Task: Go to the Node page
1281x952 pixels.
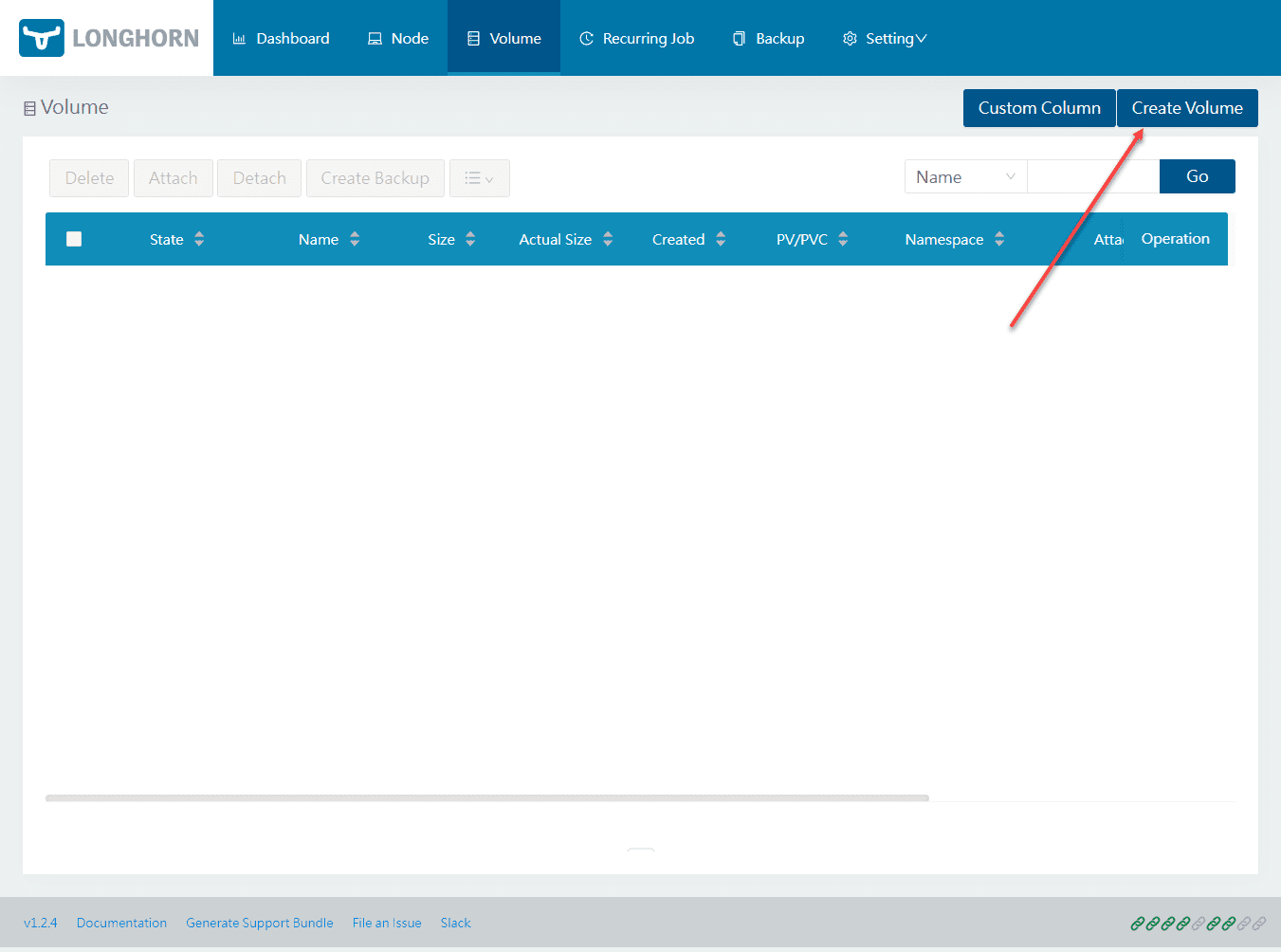Action: (398, 38)
